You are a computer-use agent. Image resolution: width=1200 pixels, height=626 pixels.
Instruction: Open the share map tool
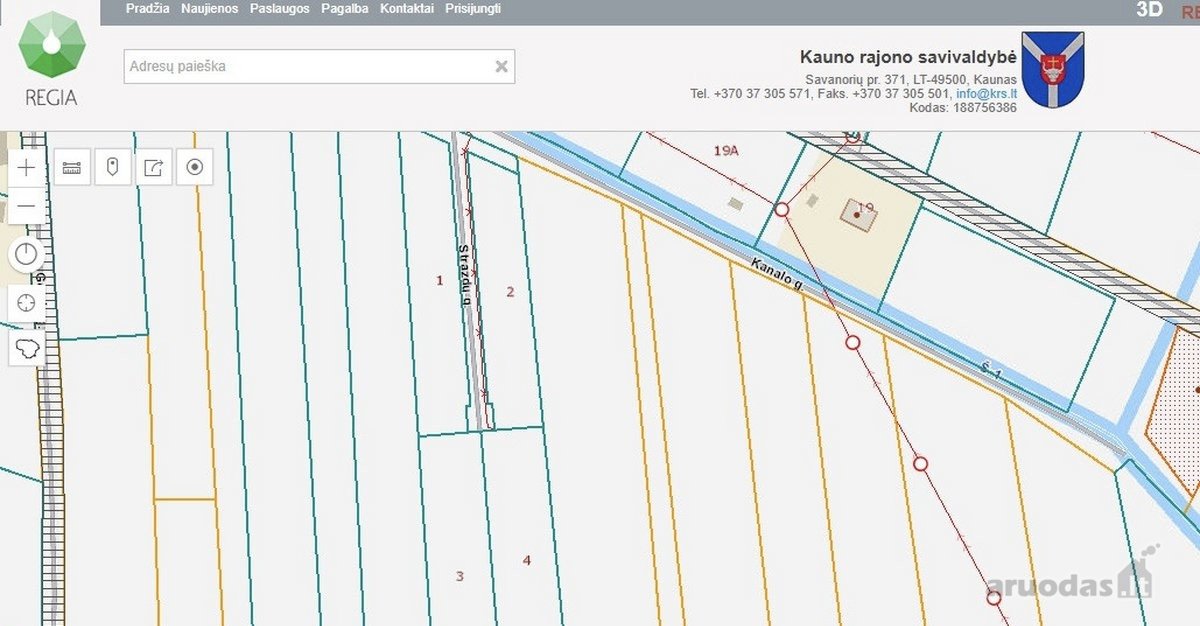153,167
